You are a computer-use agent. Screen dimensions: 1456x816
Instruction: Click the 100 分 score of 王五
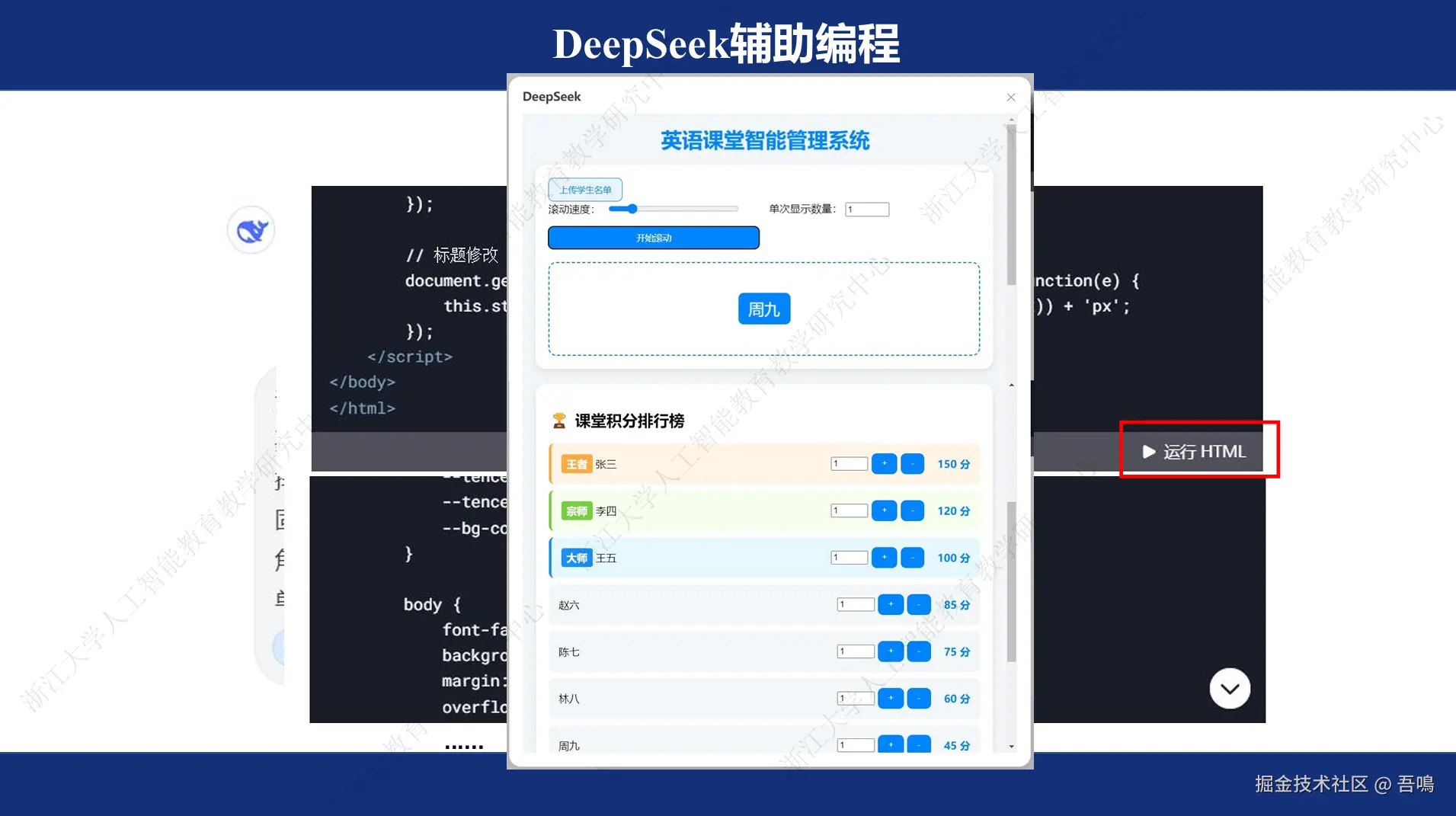[x=953, y=558]
